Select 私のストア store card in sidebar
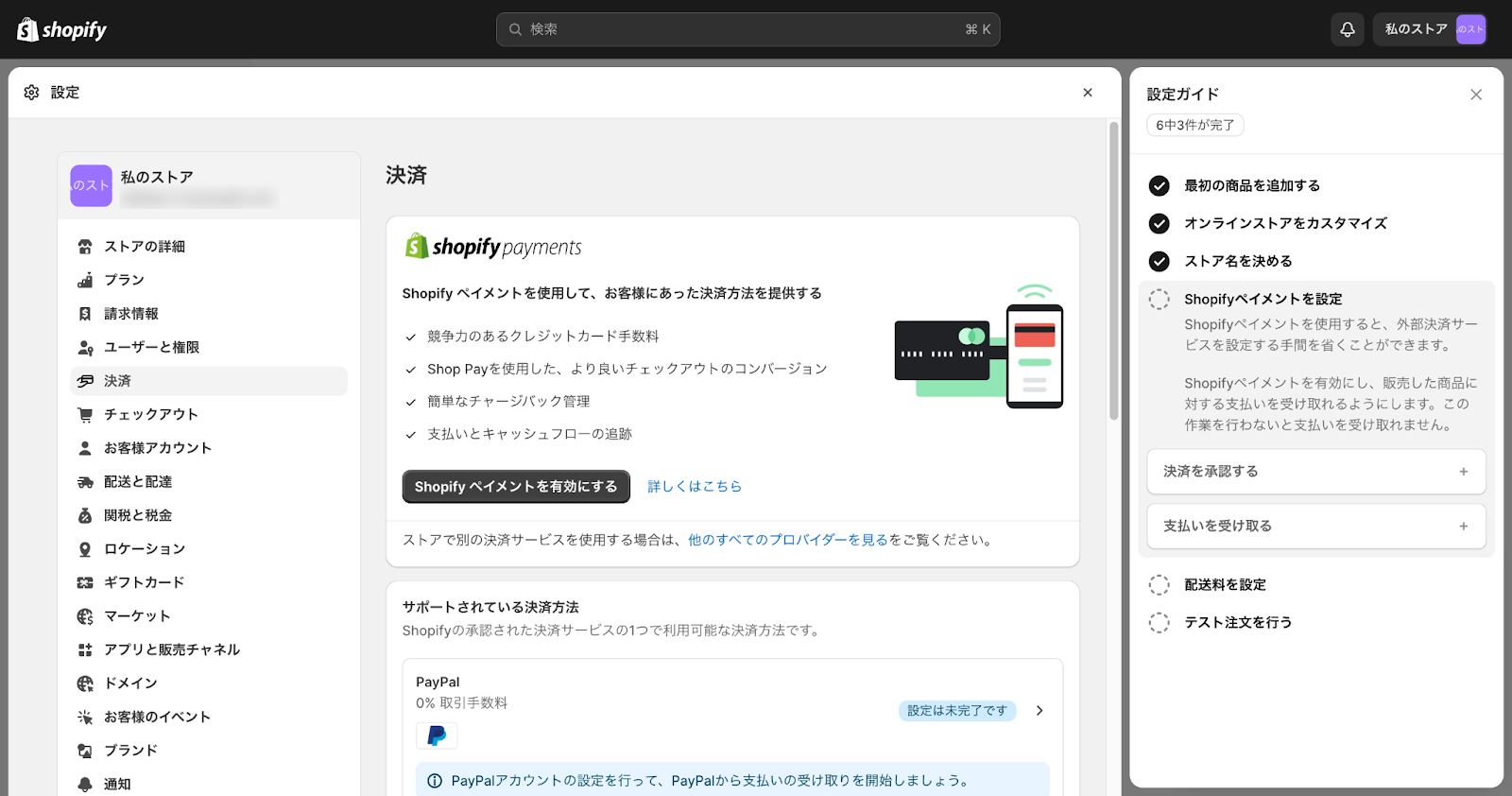 tap(209, 186)
